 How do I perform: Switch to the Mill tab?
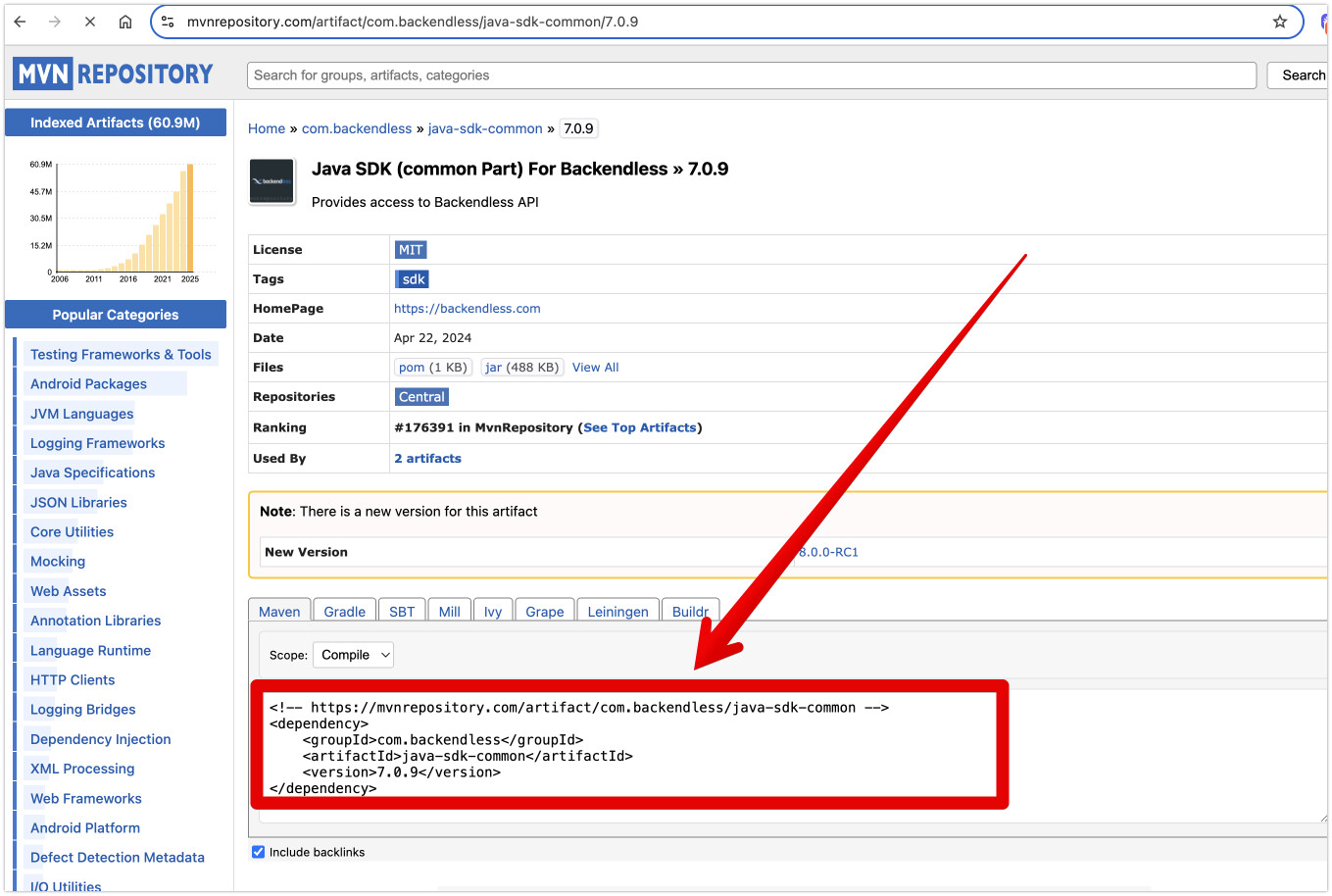coord(450,611)
